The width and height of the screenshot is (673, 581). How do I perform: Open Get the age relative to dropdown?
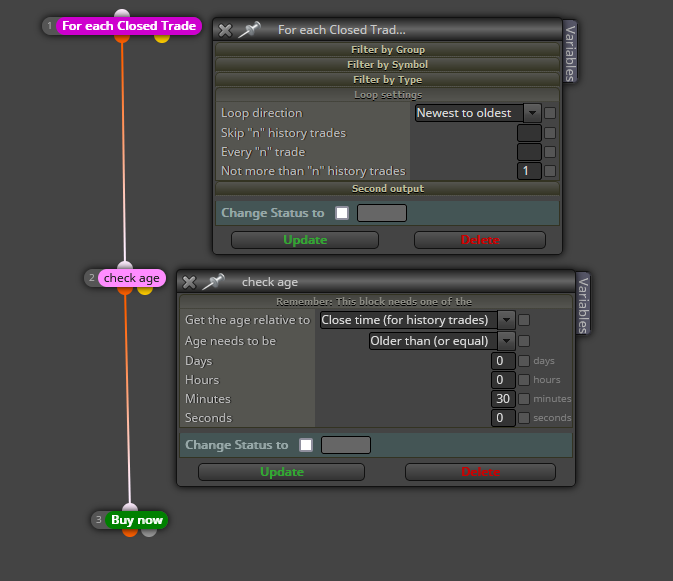(506, 320)
